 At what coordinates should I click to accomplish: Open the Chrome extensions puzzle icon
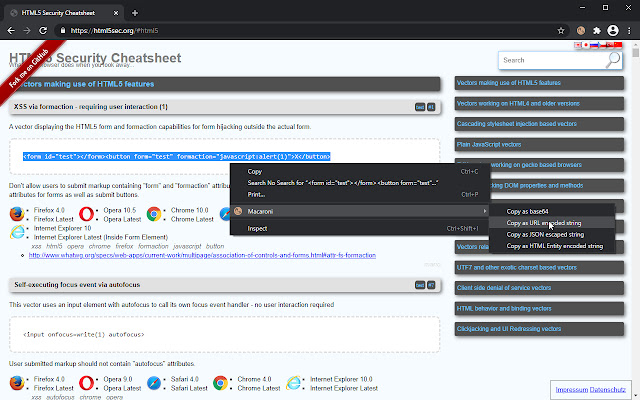(x=597, y=30)
